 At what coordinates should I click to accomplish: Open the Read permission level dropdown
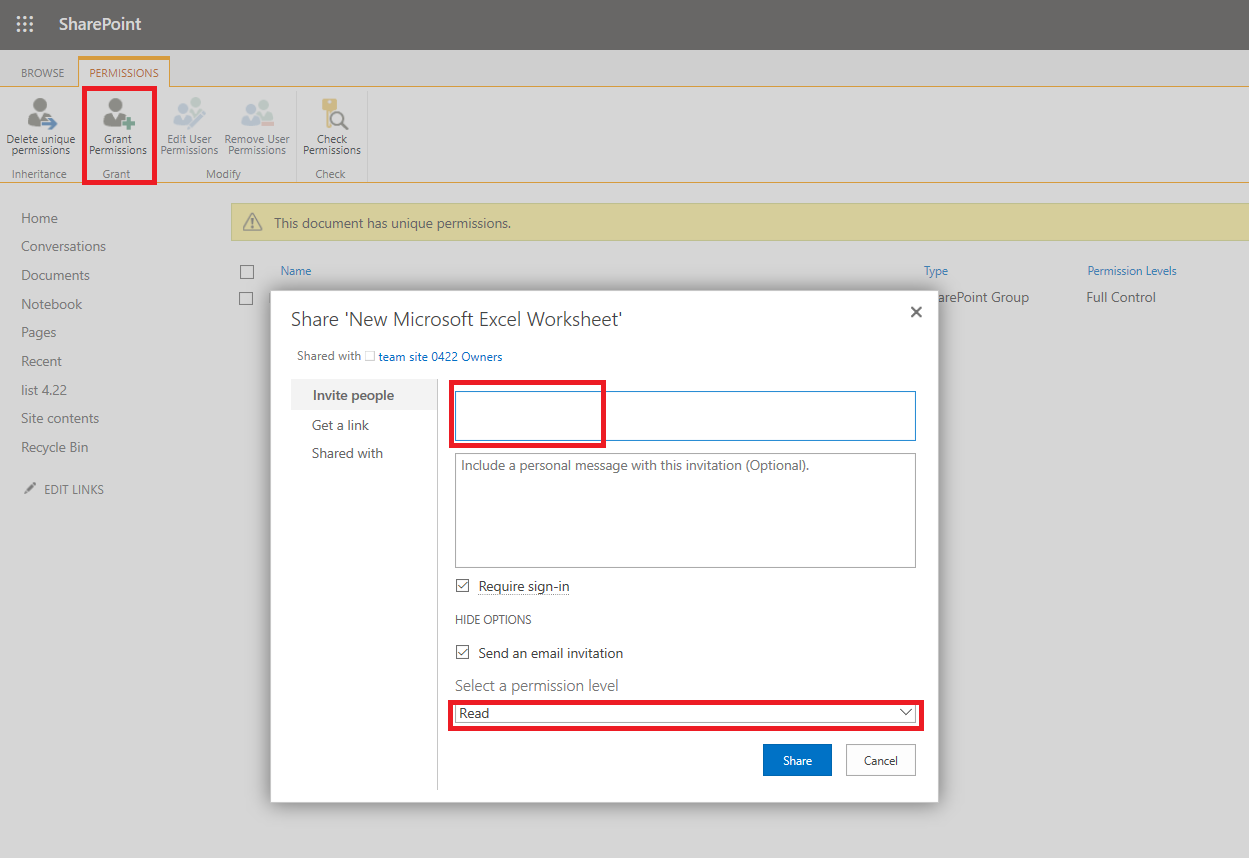pos(908,713)
